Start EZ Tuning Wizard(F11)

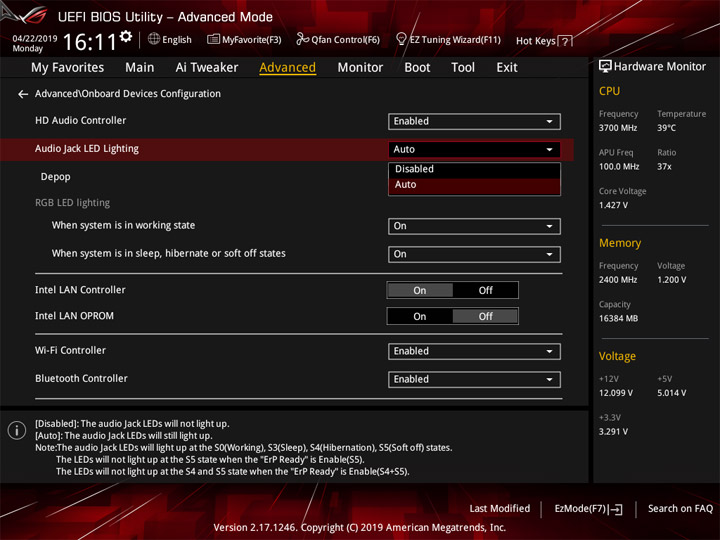tap(449, 40)
